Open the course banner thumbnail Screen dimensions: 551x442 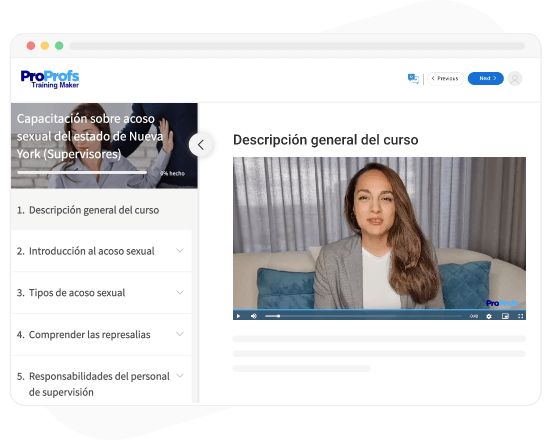104,145
